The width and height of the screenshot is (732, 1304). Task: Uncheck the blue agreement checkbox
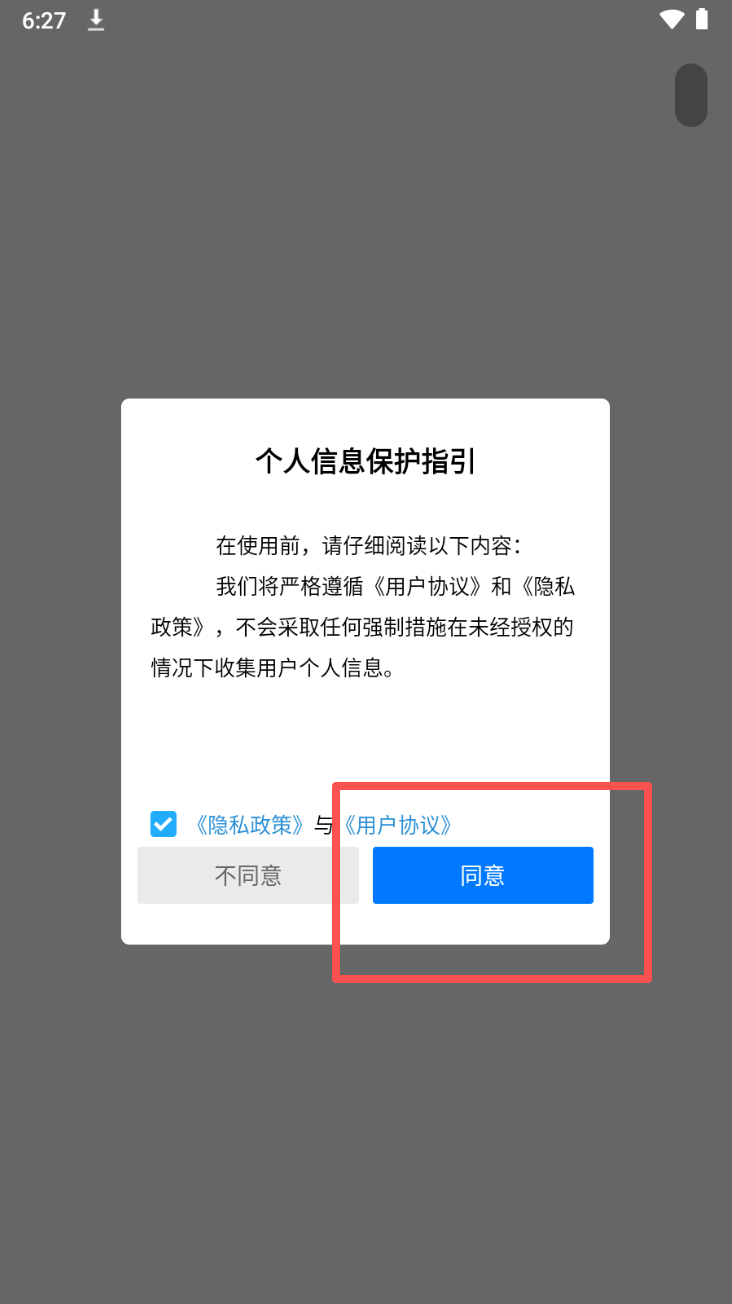(x=163, y=824)
